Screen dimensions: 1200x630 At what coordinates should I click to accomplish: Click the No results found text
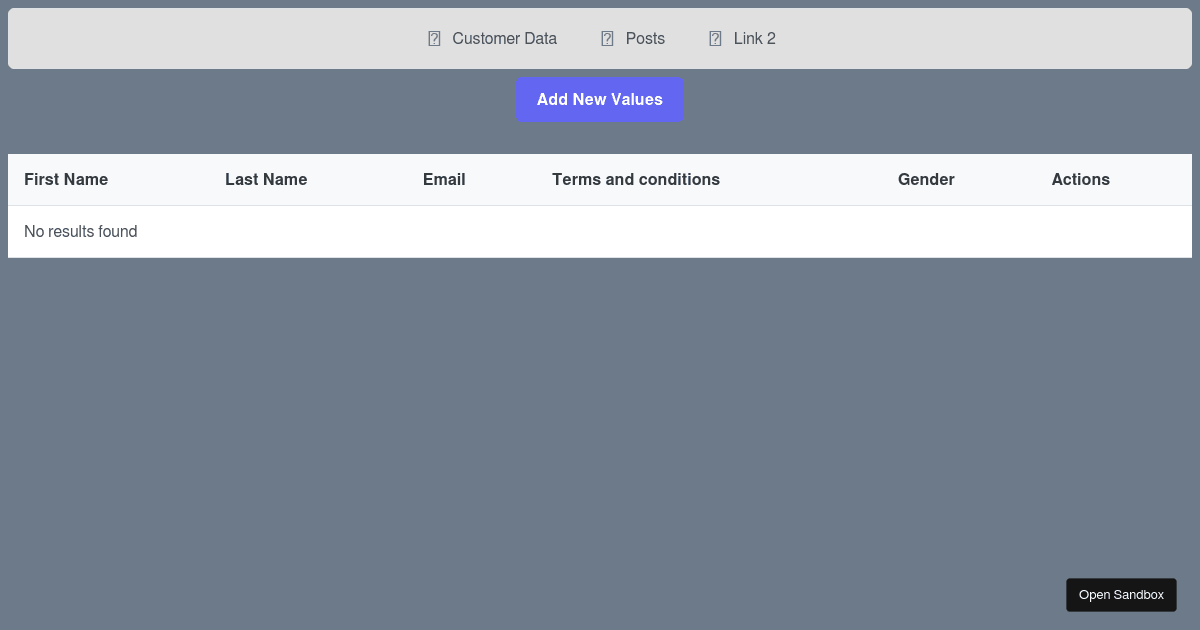81,232
